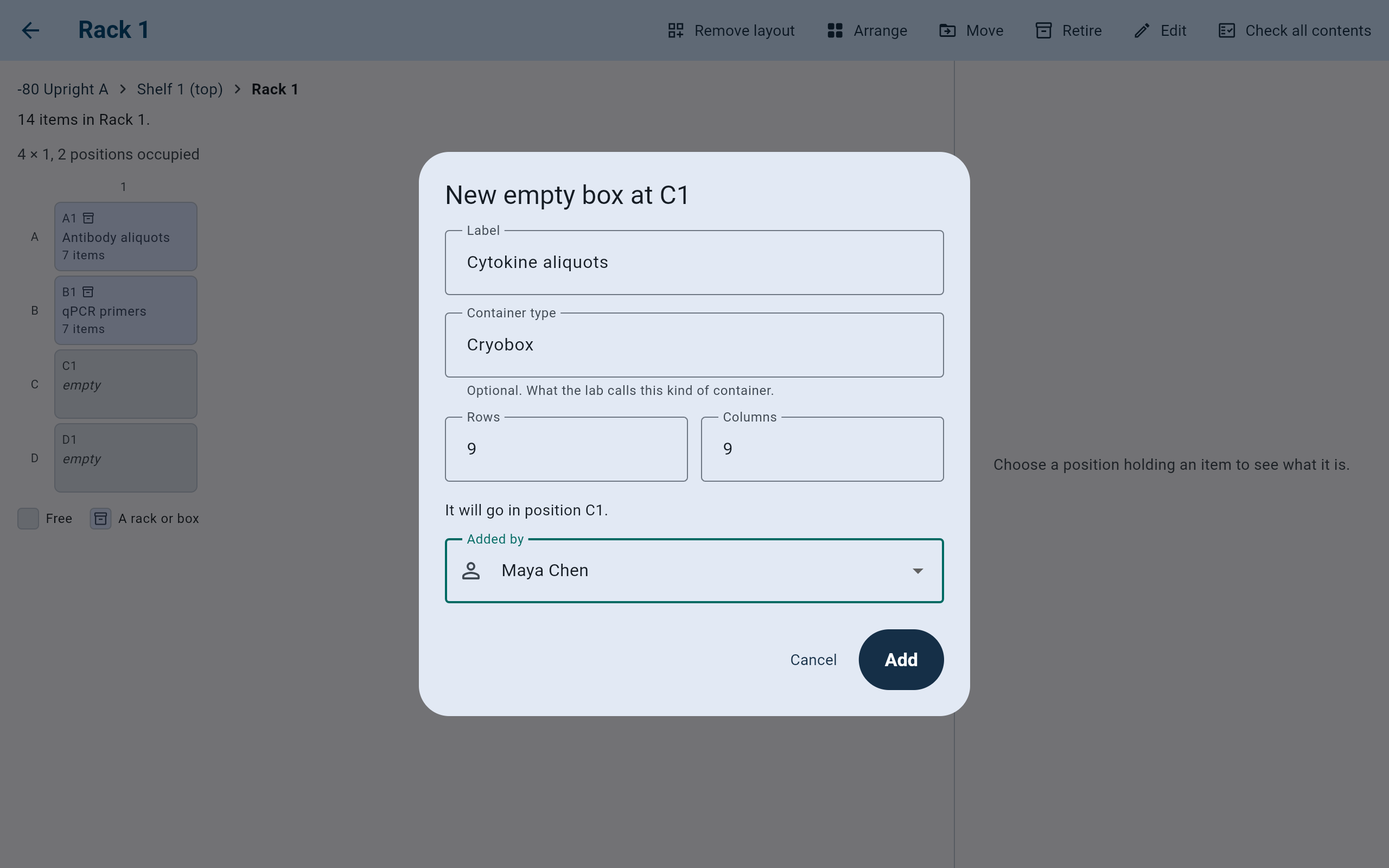Open the Arrange action
This screenshot has height=868, width=1389.
(867, 30)
